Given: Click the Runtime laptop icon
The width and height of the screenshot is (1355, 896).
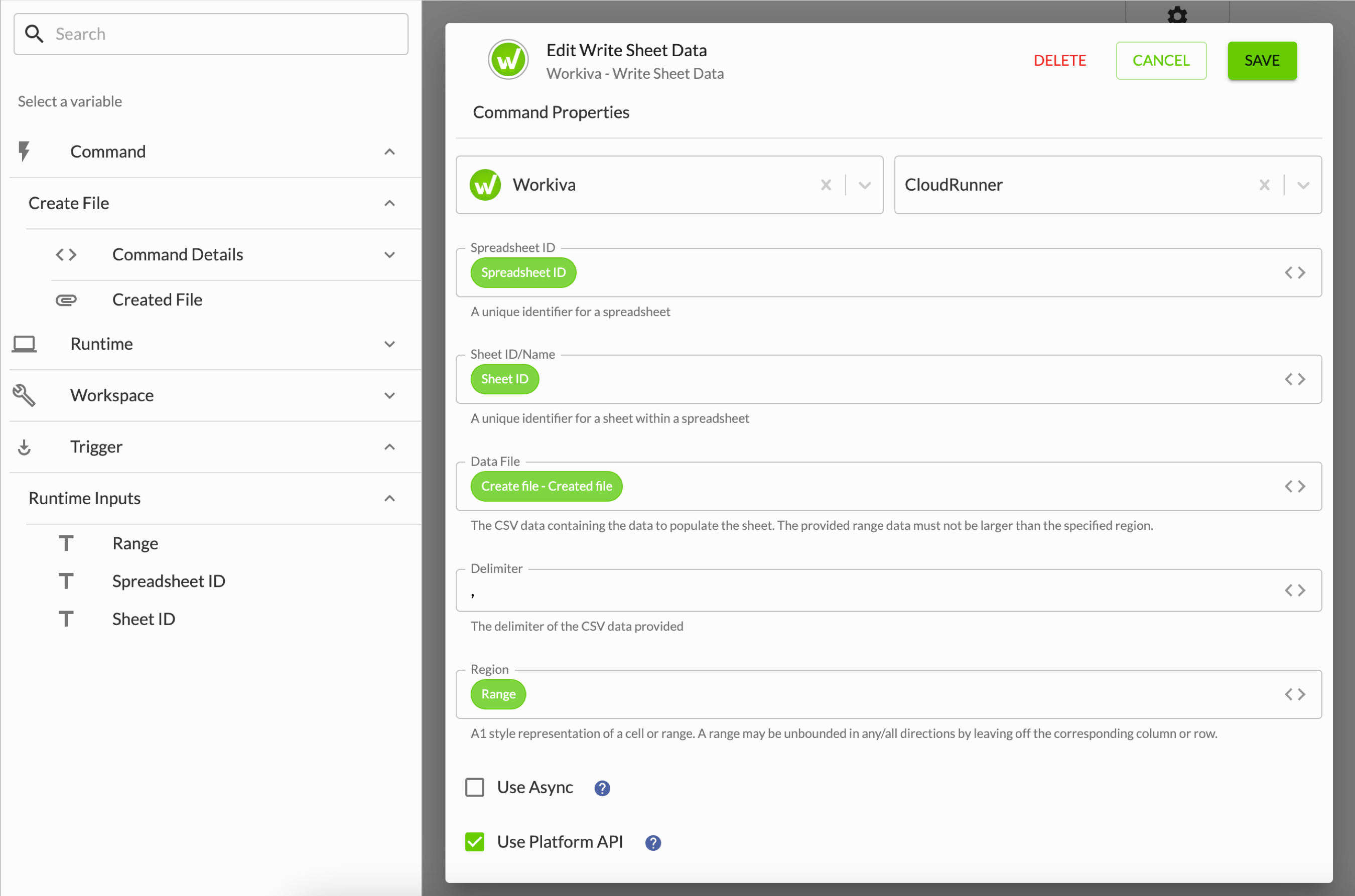Looking at the screenshot, I should coord(24,344).
